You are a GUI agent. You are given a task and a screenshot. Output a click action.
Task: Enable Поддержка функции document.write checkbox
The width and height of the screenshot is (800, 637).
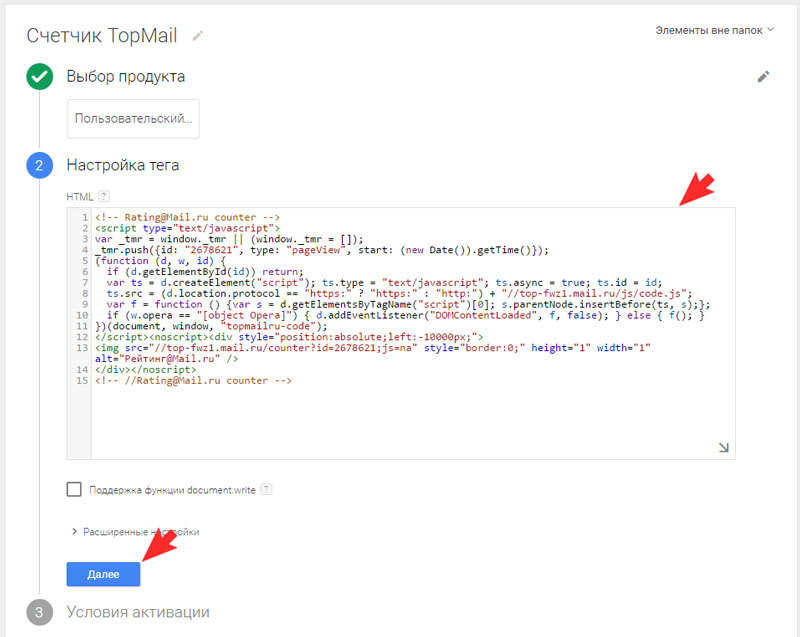[74, 489]
